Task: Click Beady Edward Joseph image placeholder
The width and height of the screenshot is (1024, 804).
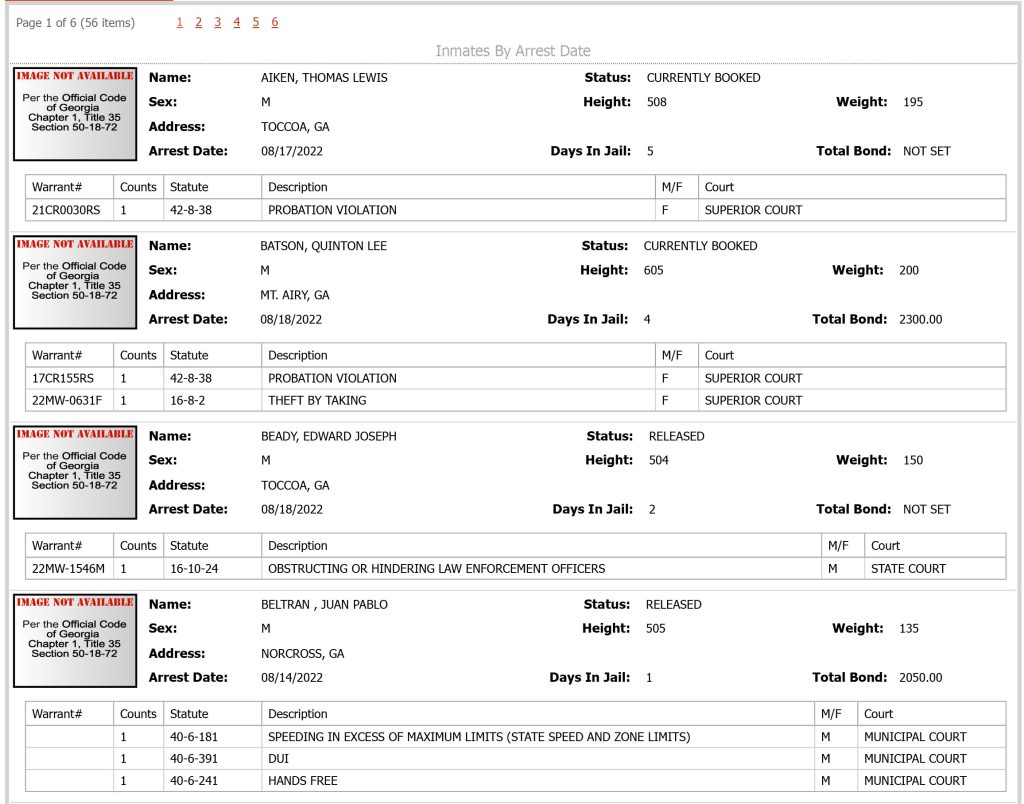Action: click(x=75, y=472)
